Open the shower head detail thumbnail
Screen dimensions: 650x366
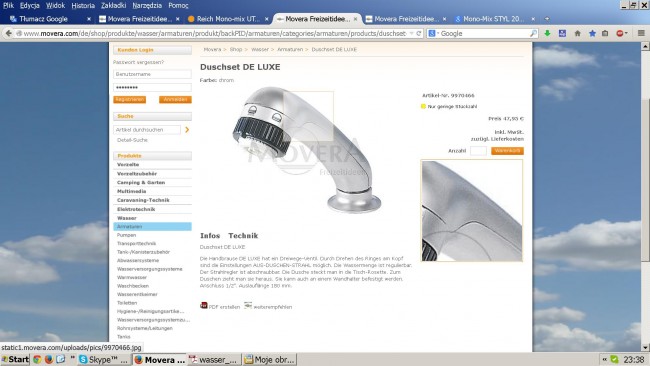[472, 211]
